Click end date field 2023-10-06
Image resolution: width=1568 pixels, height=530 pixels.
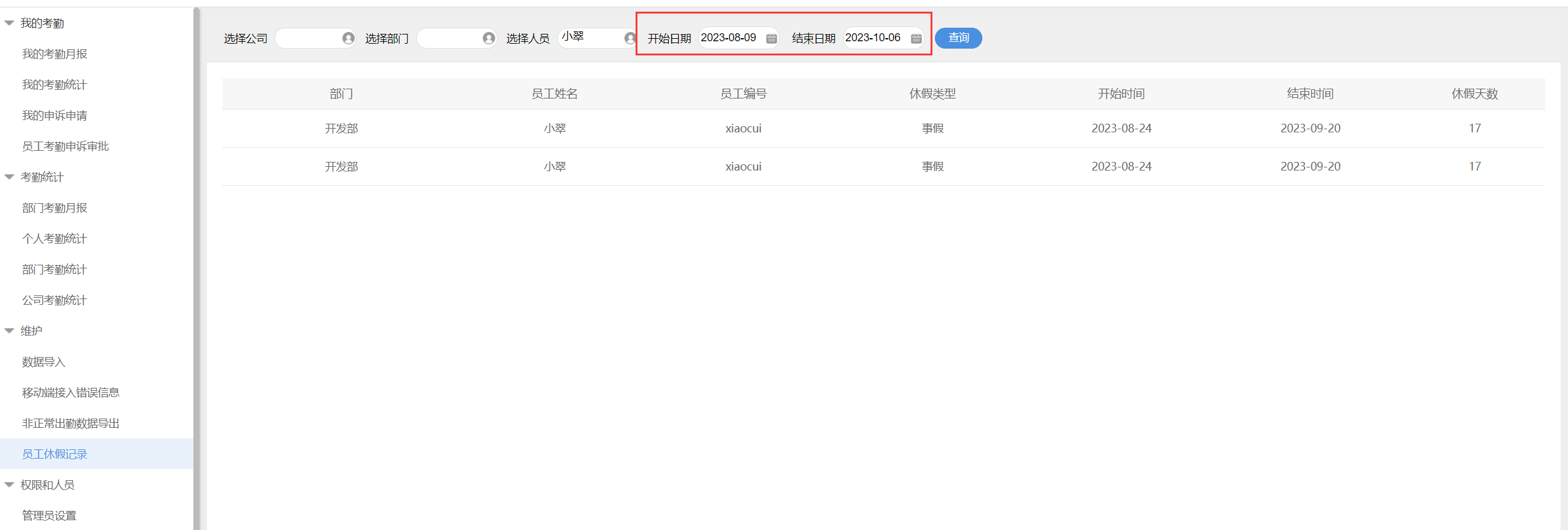click(x=884, y=38)
